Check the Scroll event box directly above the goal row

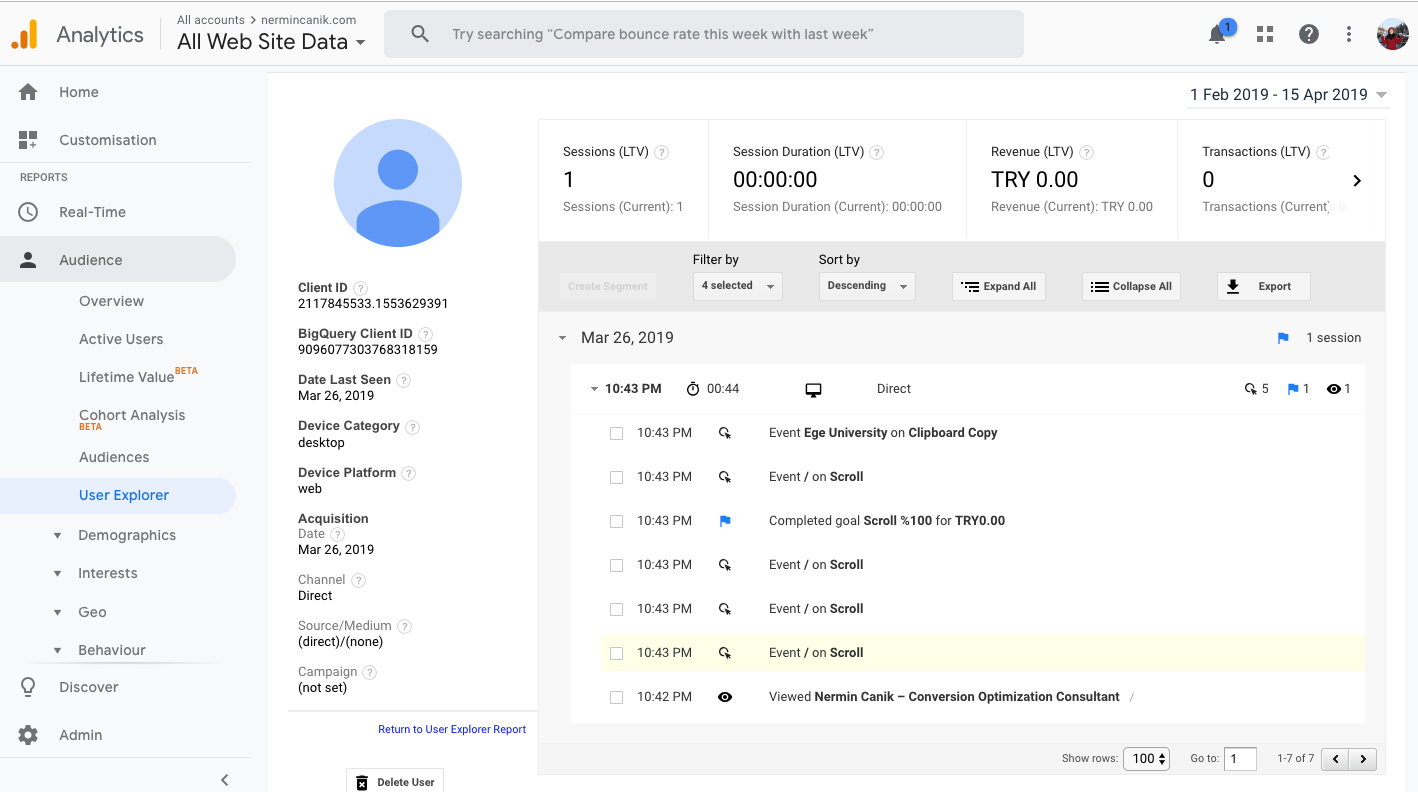(x=616, y=477)
